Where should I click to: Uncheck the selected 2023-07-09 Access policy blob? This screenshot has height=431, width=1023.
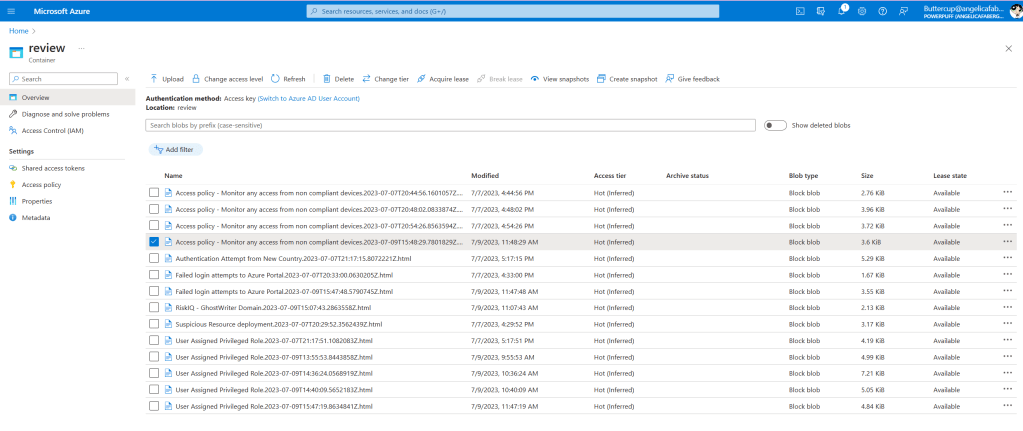pyautogui.click(x=153, y=241)
